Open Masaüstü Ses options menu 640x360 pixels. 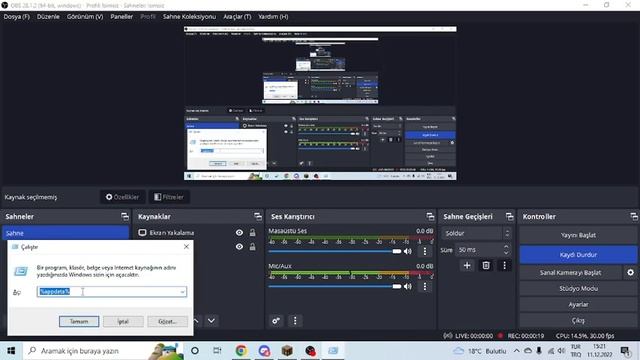(x=424, y=251)
